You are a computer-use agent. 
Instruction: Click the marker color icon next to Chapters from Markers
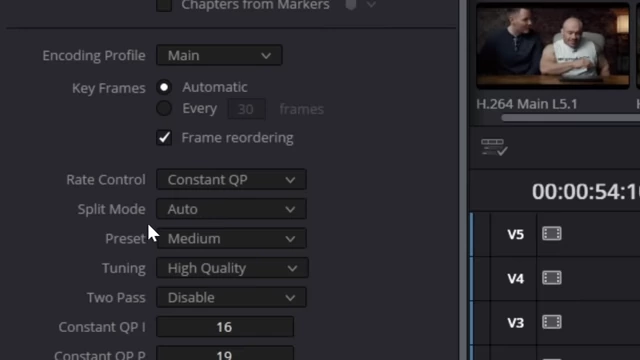[351, 4]
